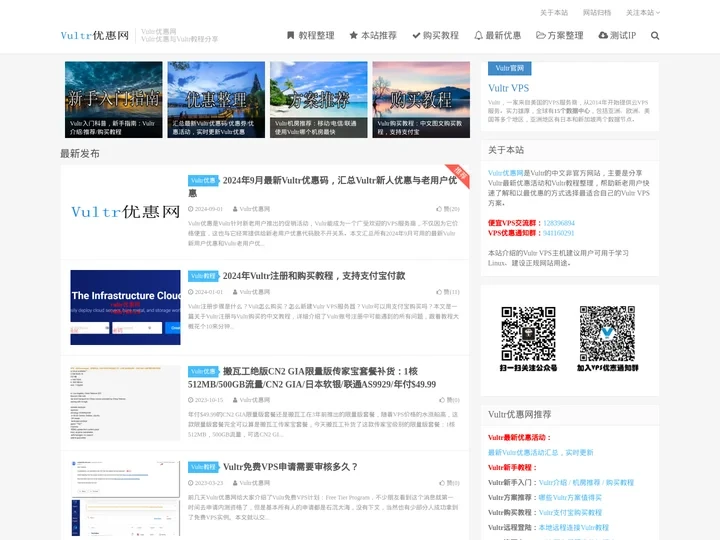Click QQ group number 128396894
The image size is (720, 540).
click(559, 223)
